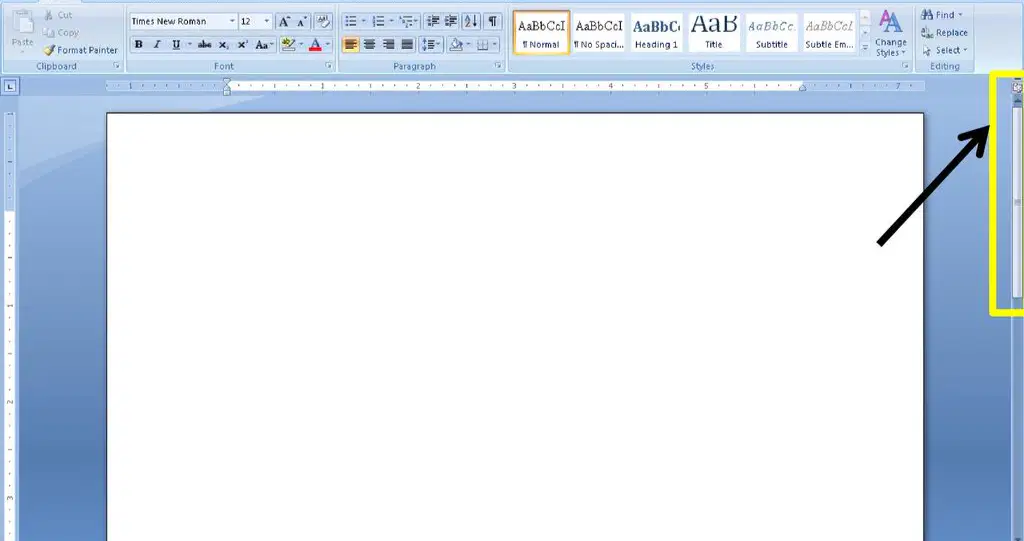Click the first line indent marker on the ruler
The width and height of the screenshot is (1024, 541).
[x=227, y=82]
